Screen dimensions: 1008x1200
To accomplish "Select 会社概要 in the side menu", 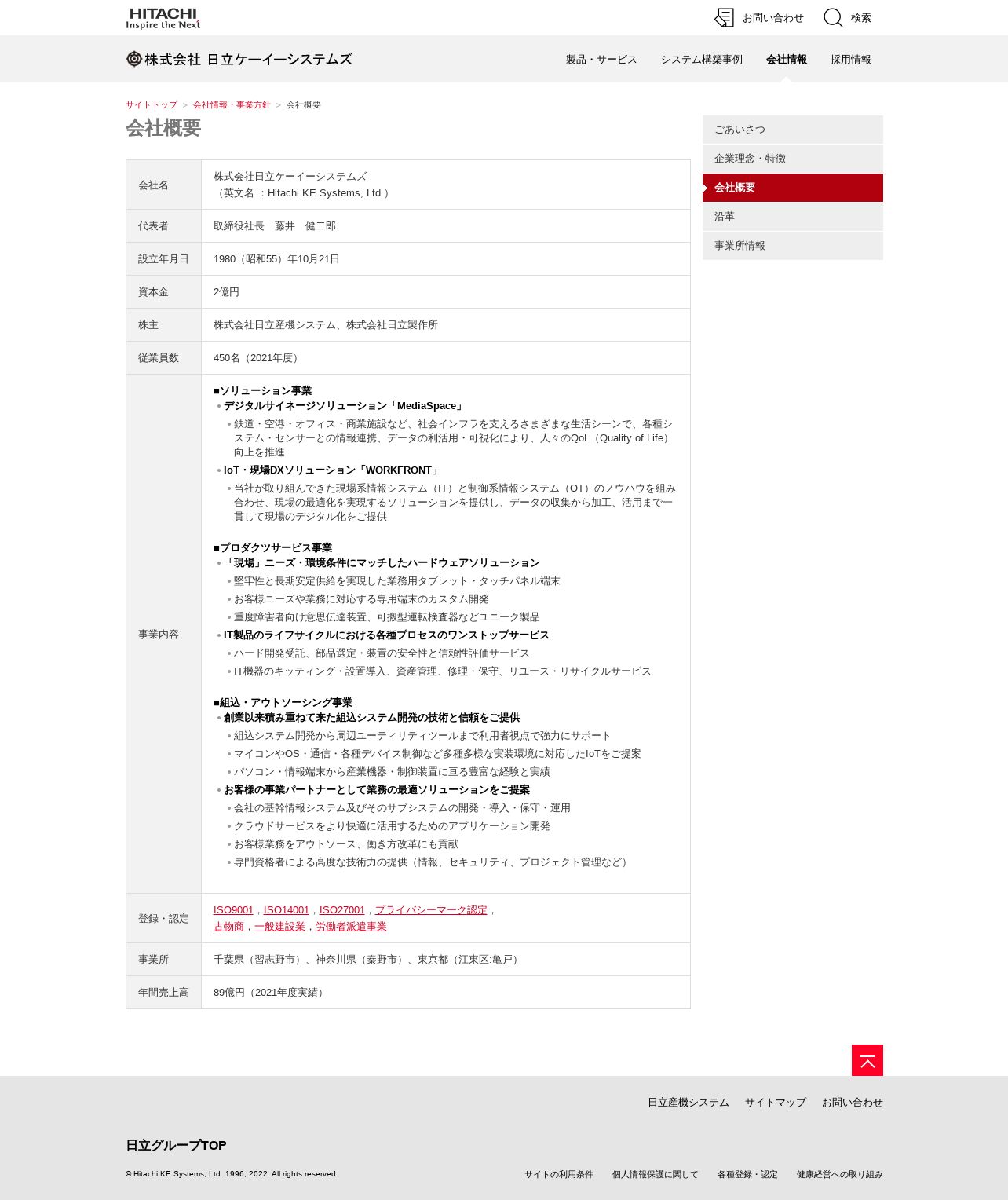I will (793, 188).
